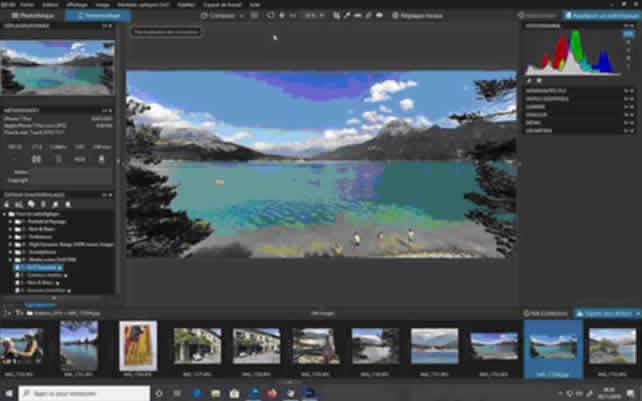
Task: Open the Fichier menu
Action: (27, 5)
